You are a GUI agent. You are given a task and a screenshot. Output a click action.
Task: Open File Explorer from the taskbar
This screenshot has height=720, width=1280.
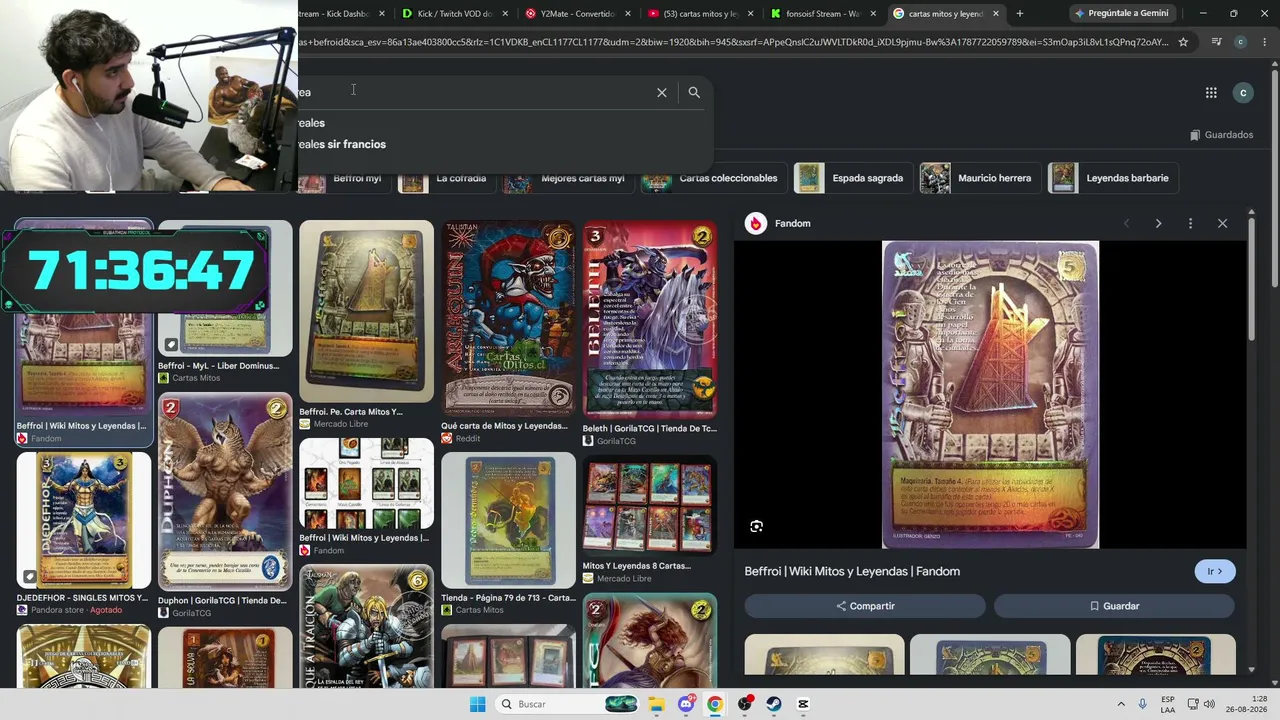pos(656,704)
